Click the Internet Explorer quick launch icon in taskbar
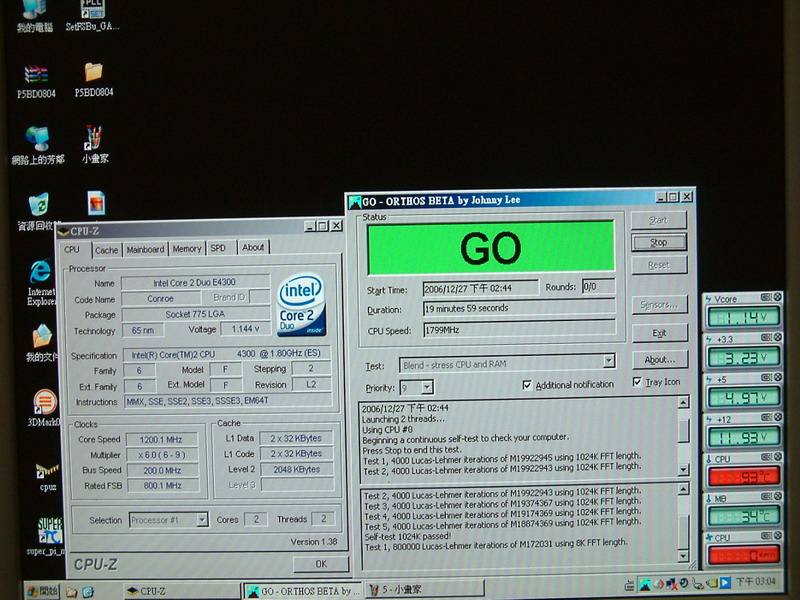The image size is (800, 600). pyautogui.click(x=88, y=592)
